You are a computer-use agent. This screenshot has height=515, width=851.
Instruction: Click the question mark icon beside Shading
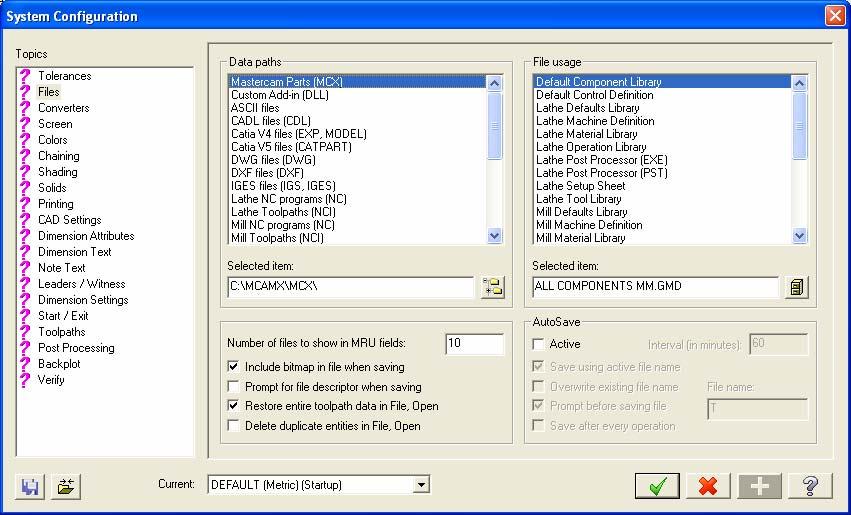[x=25, y=172]
